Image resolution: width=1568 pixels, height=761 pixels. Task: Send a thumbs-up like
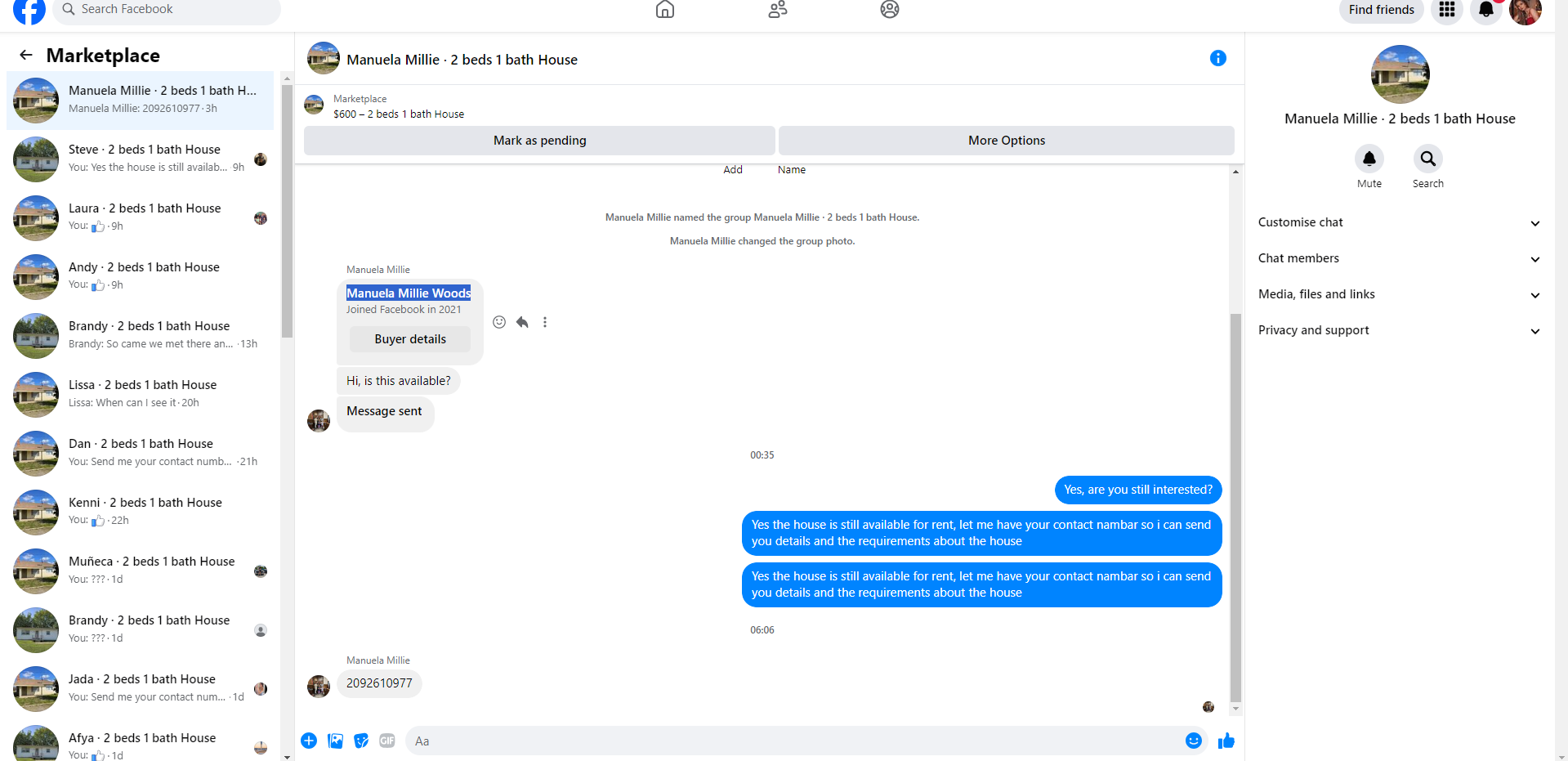(1226, 741)
